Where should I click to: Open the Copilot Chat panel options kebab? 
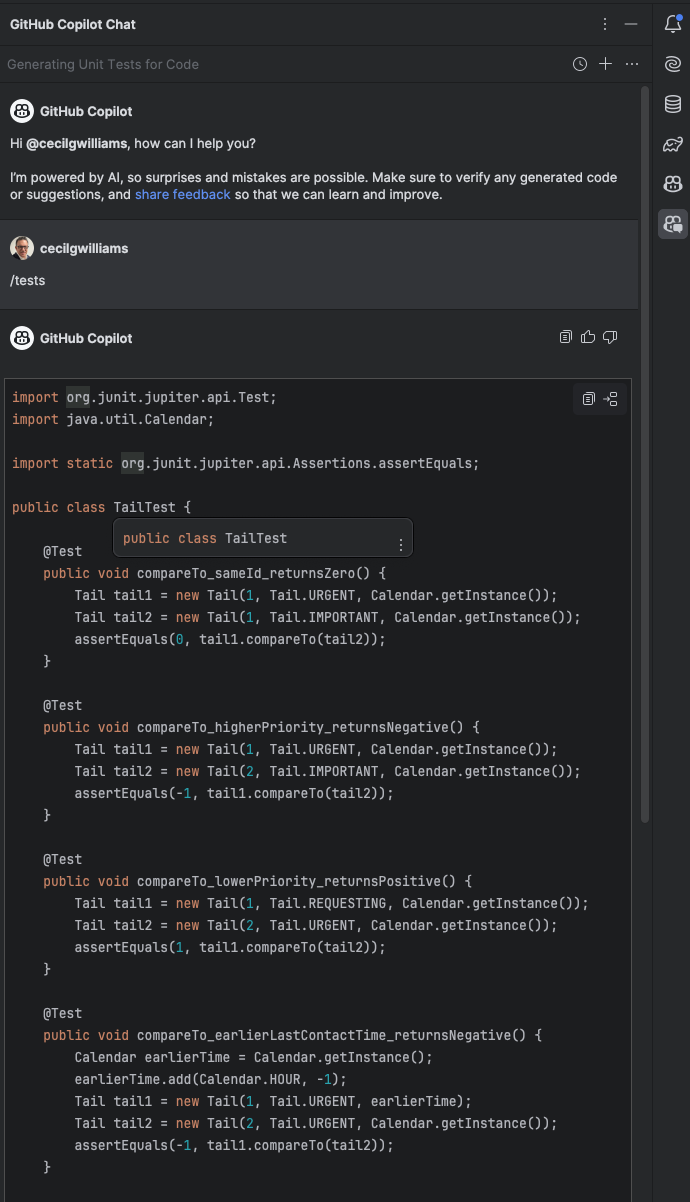[605, 24]
